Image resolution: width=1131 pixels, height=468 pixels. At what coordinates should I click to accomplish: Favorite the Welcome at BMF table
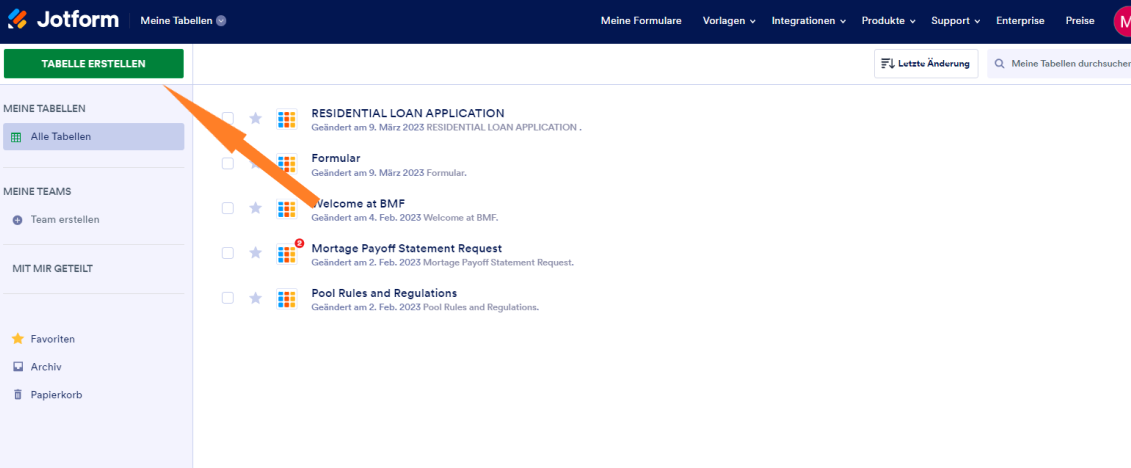(255, 208)
